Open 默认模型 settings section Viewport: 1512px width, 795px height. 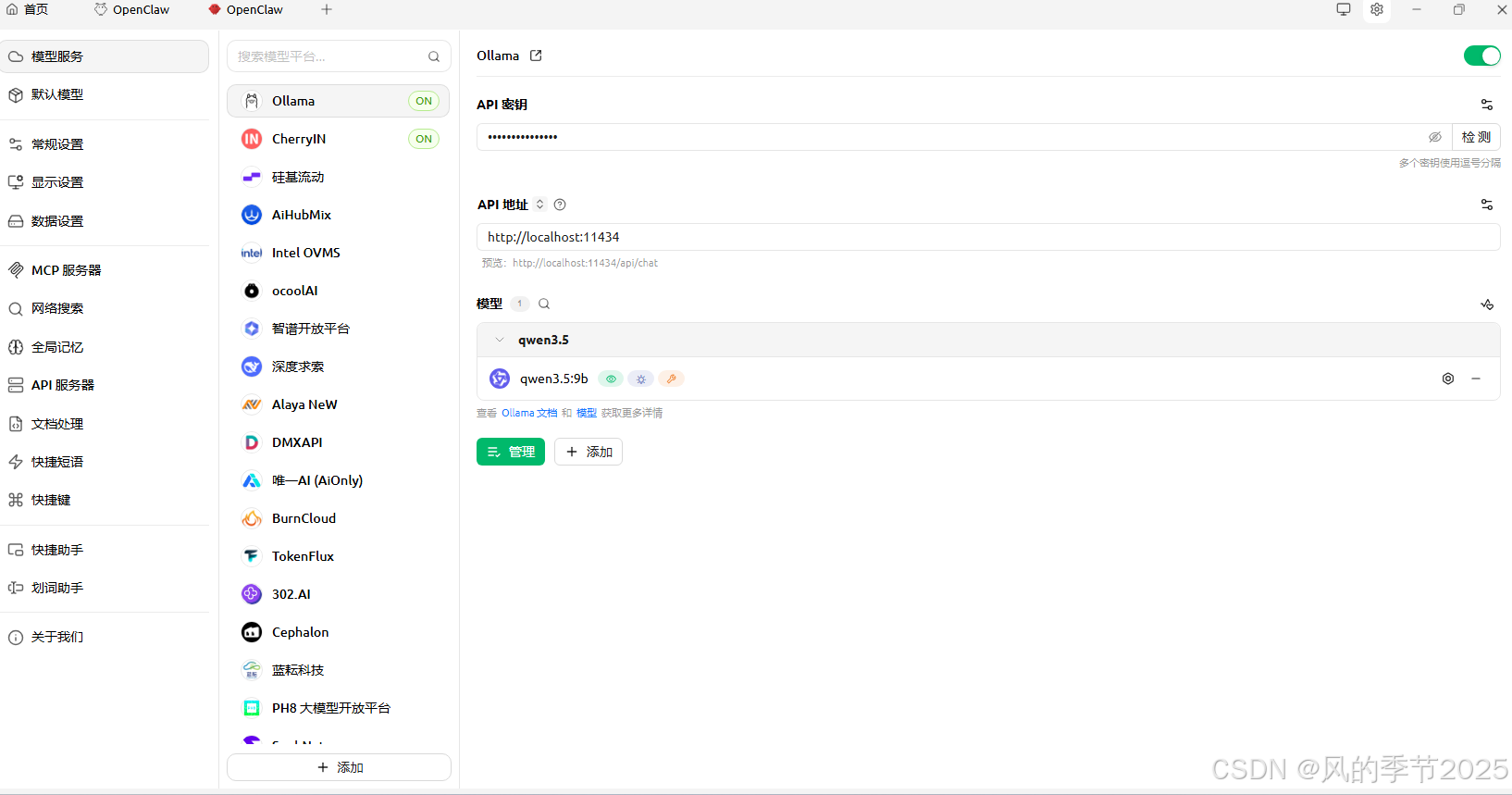[x=105, y=94]
